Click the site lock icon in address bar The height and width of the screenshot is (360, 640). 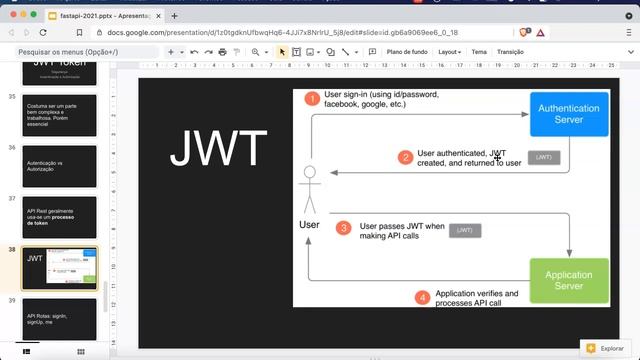[x=99, y=32]
